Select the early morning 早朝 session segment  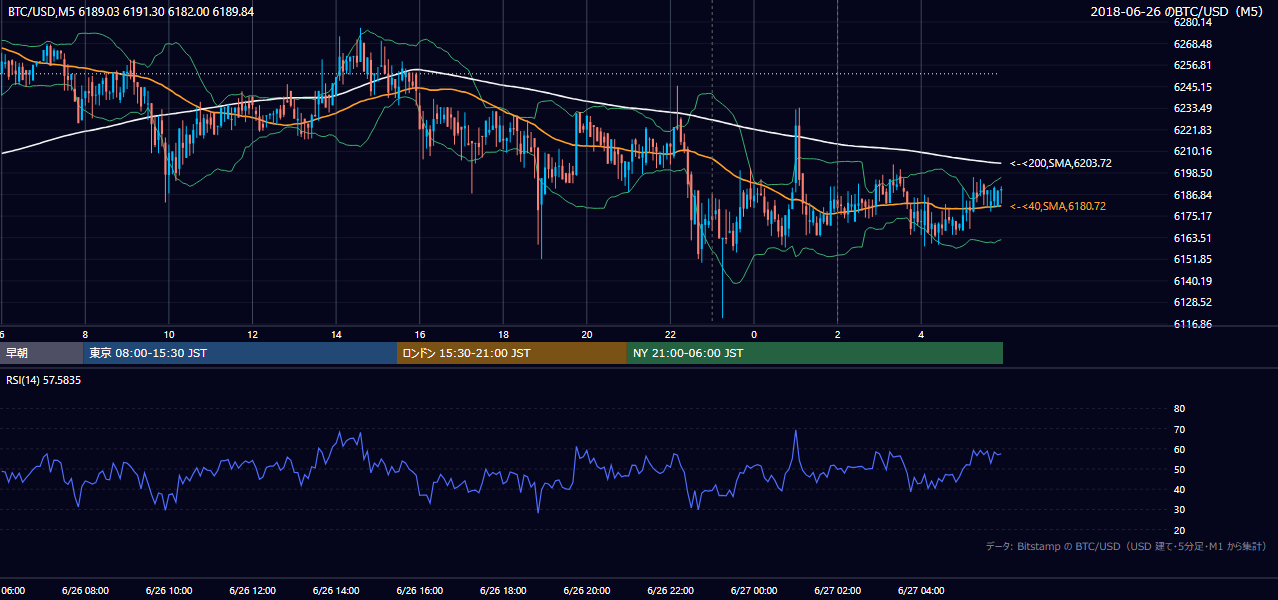coord(42,353)
